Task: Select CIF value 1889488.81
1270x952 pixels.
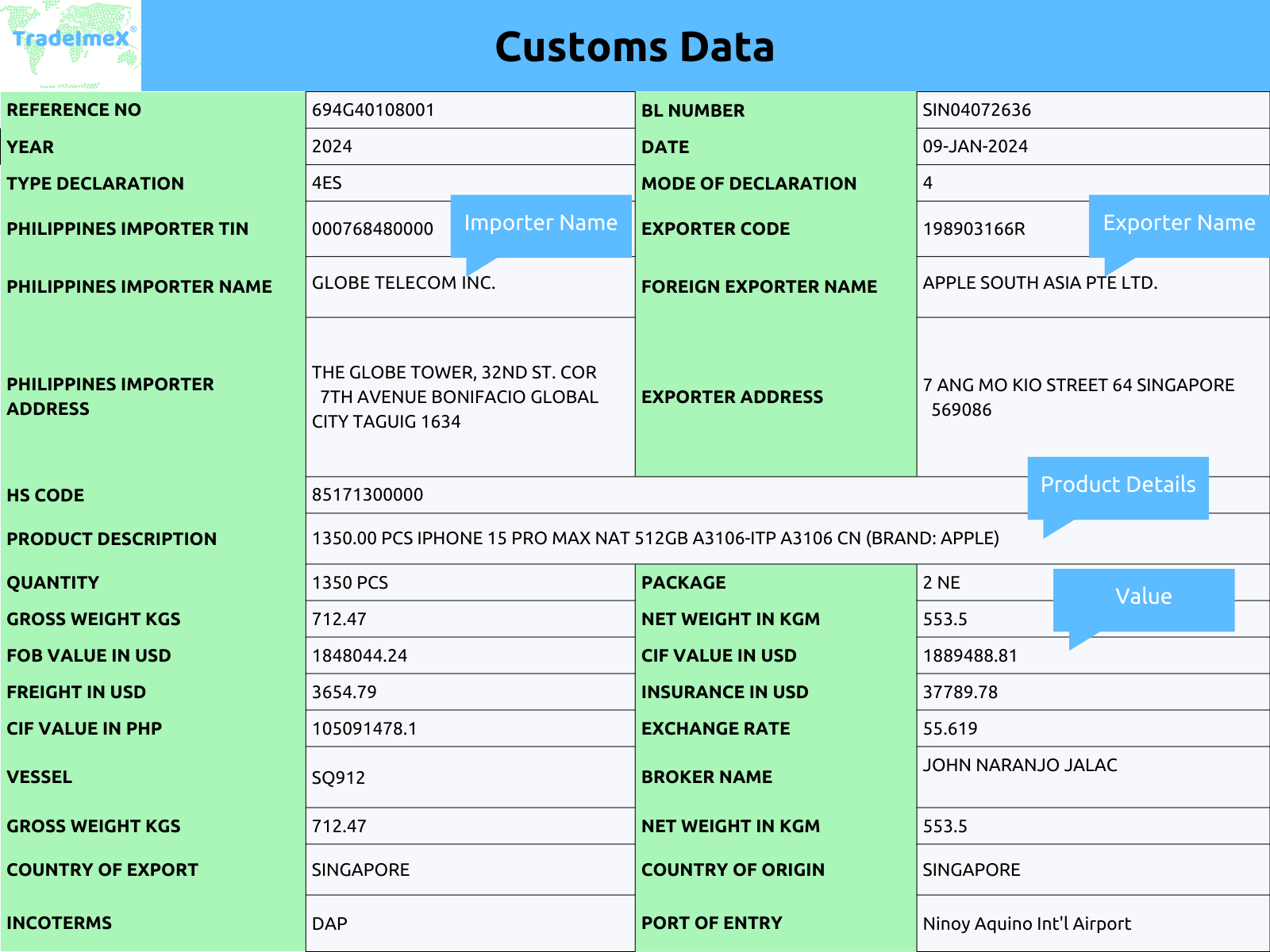Action: 970,655
